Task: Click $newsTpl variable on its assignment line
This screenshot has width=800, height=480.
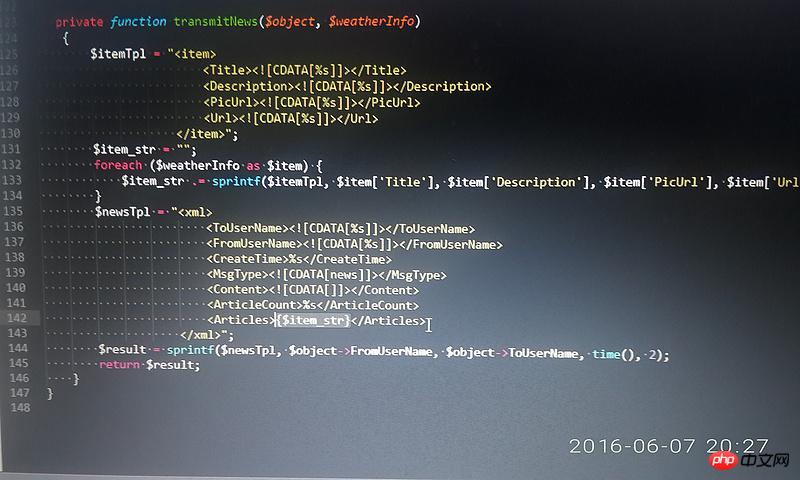Action: click(x=122, y=212)
